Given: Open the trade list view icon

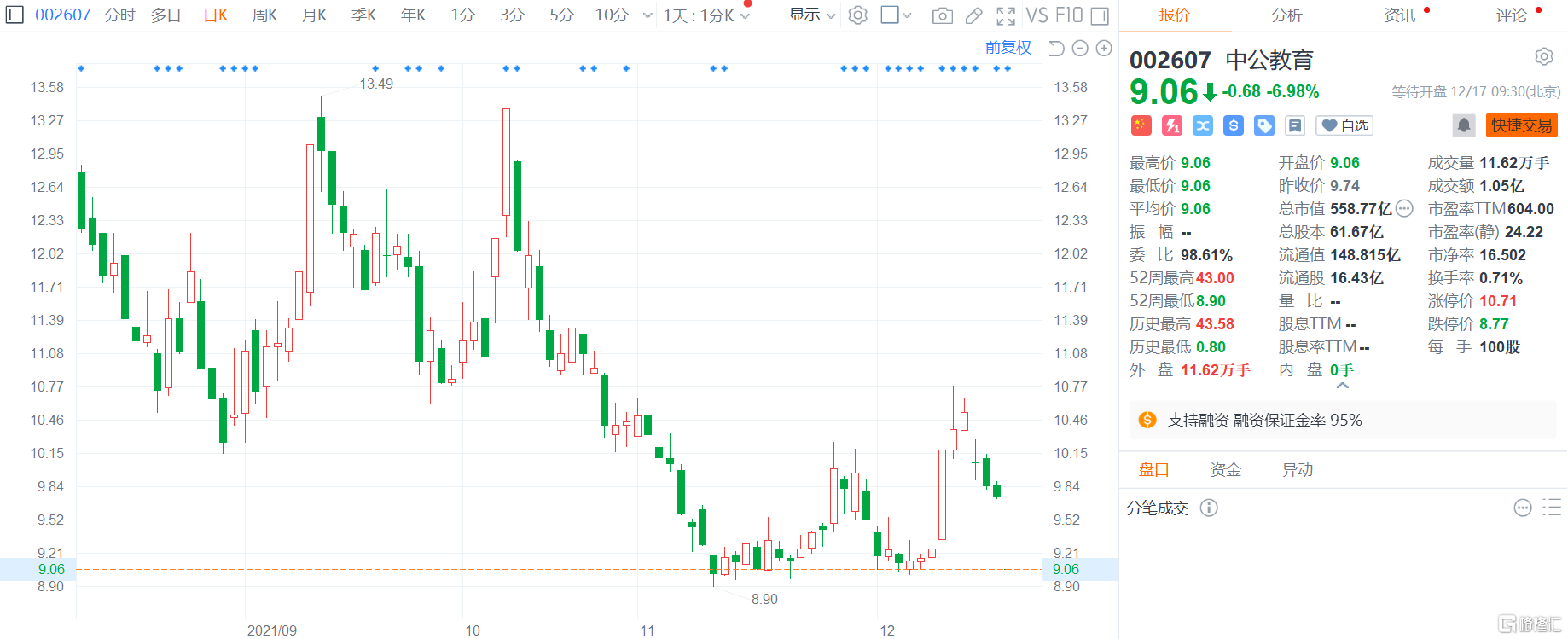Looking at the screenshot, I should coord(1552,508).
